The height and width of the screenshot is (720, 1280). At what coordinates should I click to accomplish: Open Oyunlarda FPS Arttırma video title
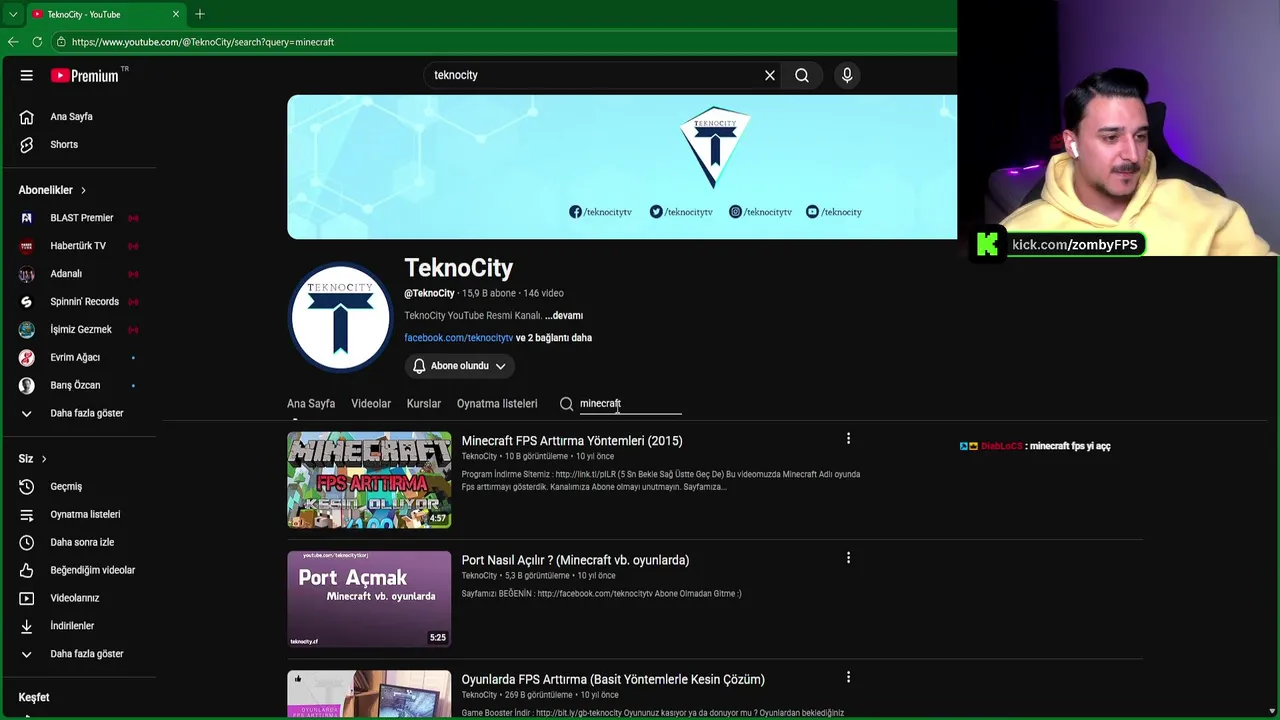[613, 679]
